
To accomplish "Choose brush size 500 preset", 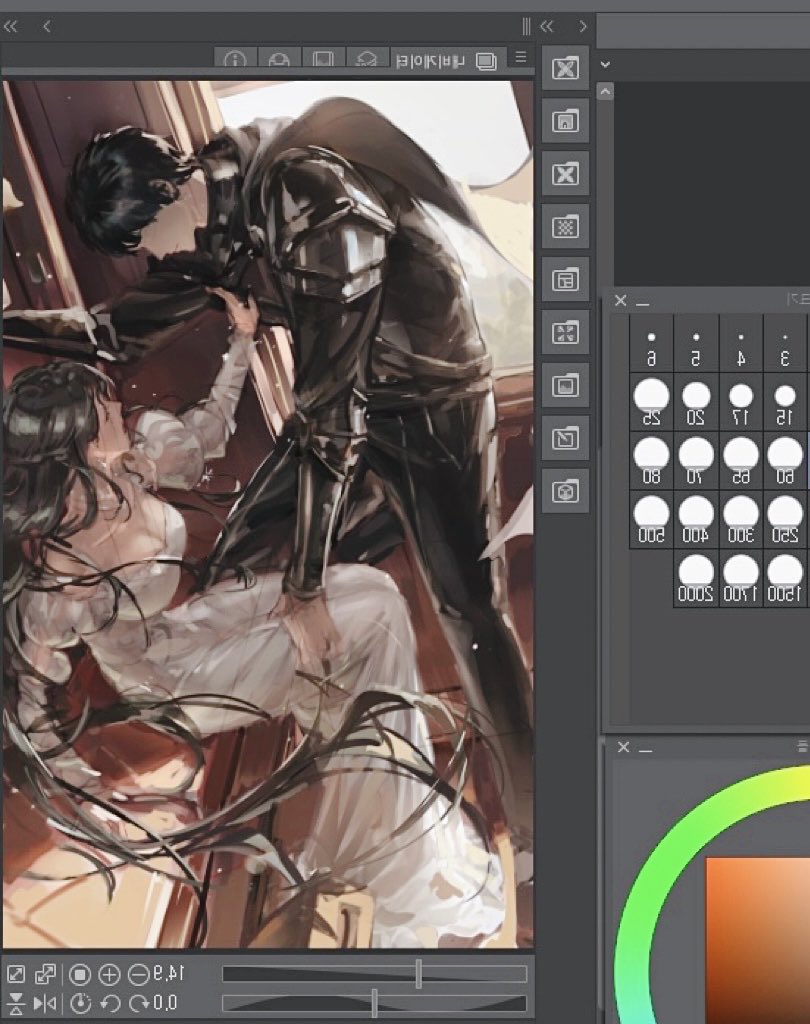I will pyautogui.click(x=651, y=520).
